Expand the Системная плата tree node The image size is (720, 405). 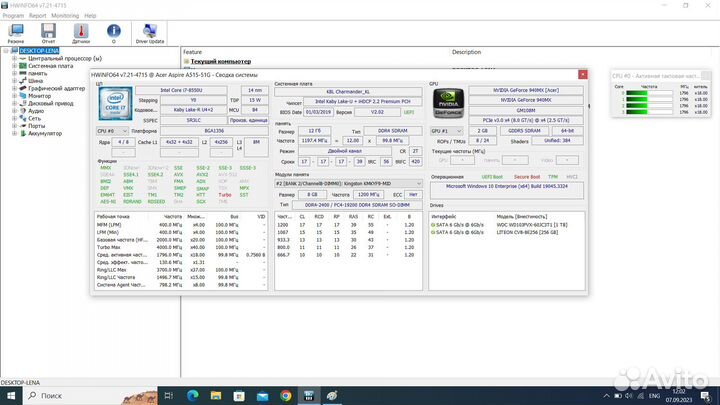tap(14, 66)
